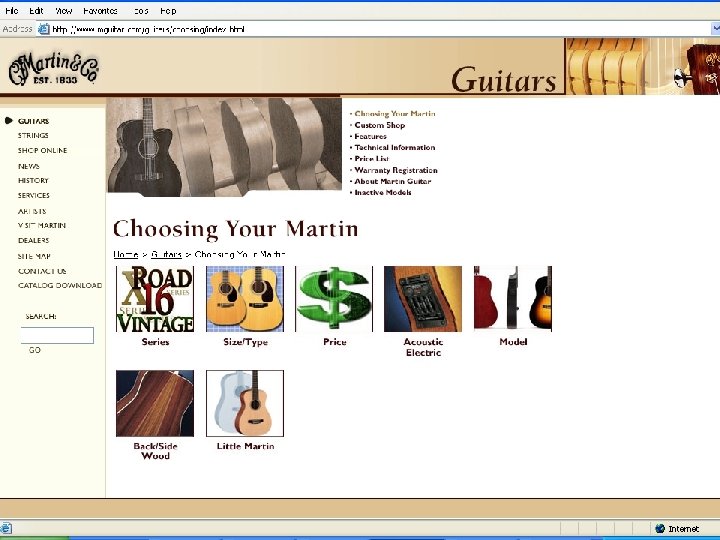The width and height of the screenshot is (720, 540).
Task: Click the green dollar sign Price icon
Action: point(334,299)
